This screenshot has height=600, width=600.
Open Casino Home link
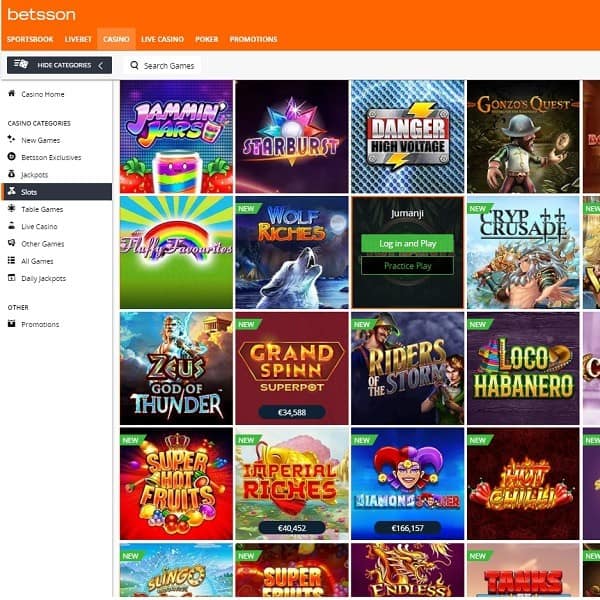[x=42, y=94]
